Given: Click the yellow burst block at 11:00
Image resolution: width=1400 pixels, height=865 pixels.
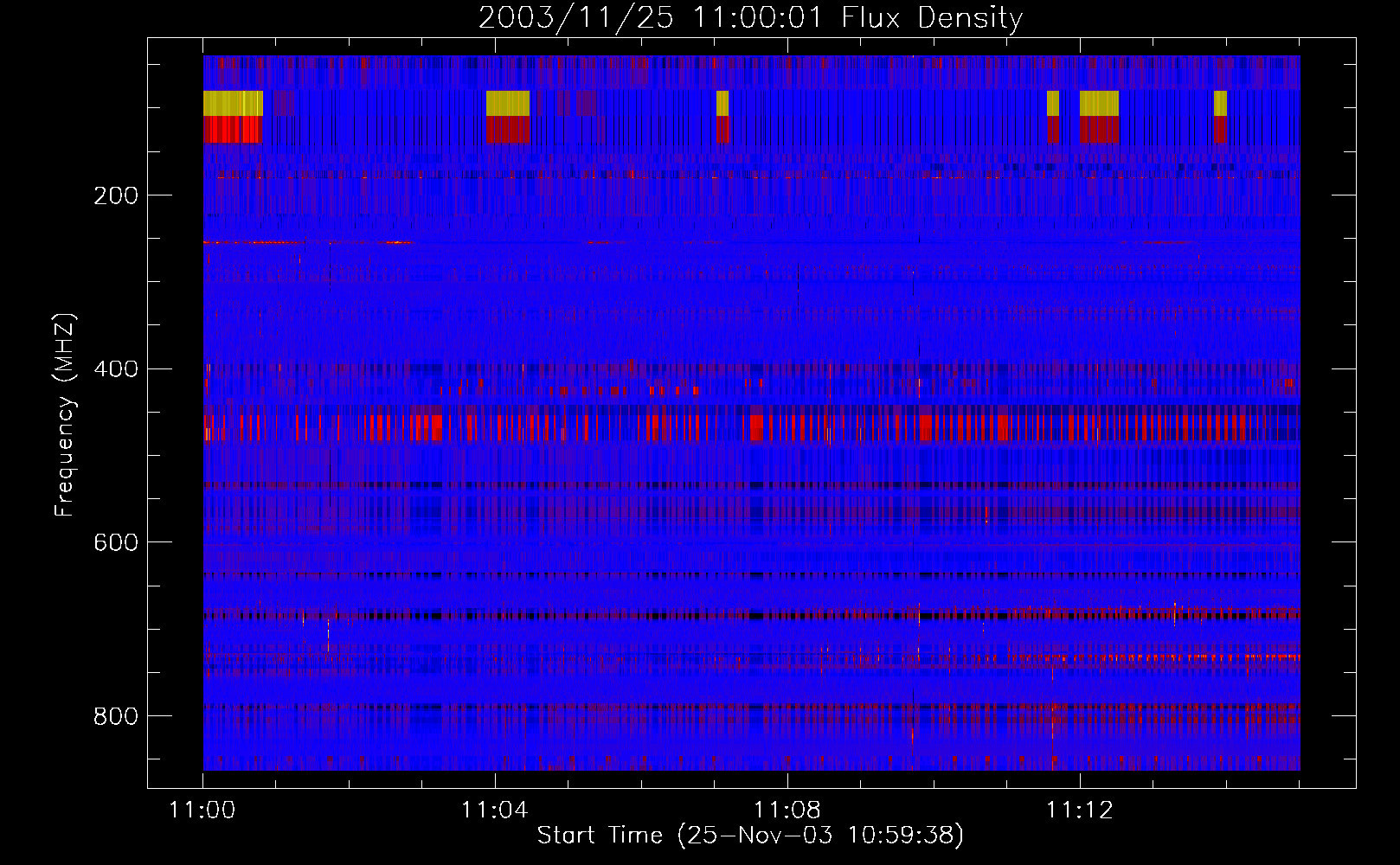Looking at the screenshot, I should click(x=233, y=103).
